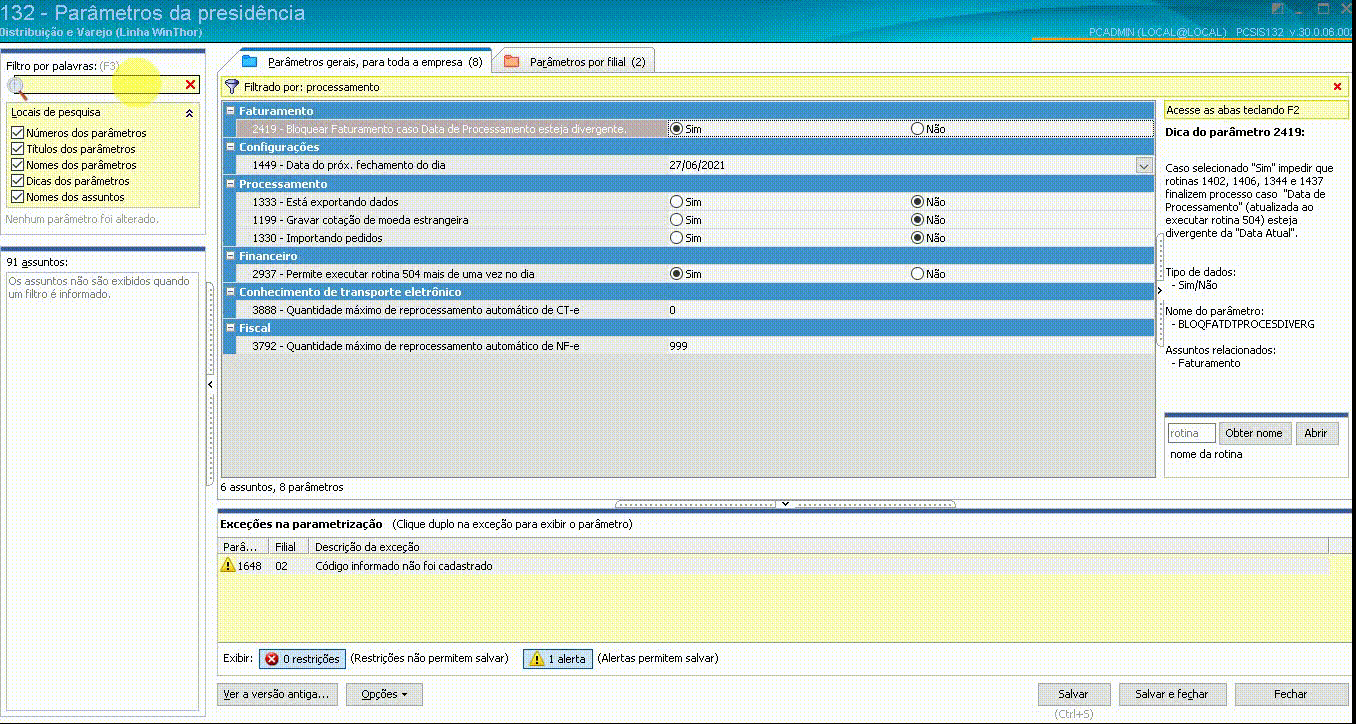Select 'Sim' for parameter 2419 Bloquear Faturamento
This screenshot has height=724, width=1356.
[677, 129]
